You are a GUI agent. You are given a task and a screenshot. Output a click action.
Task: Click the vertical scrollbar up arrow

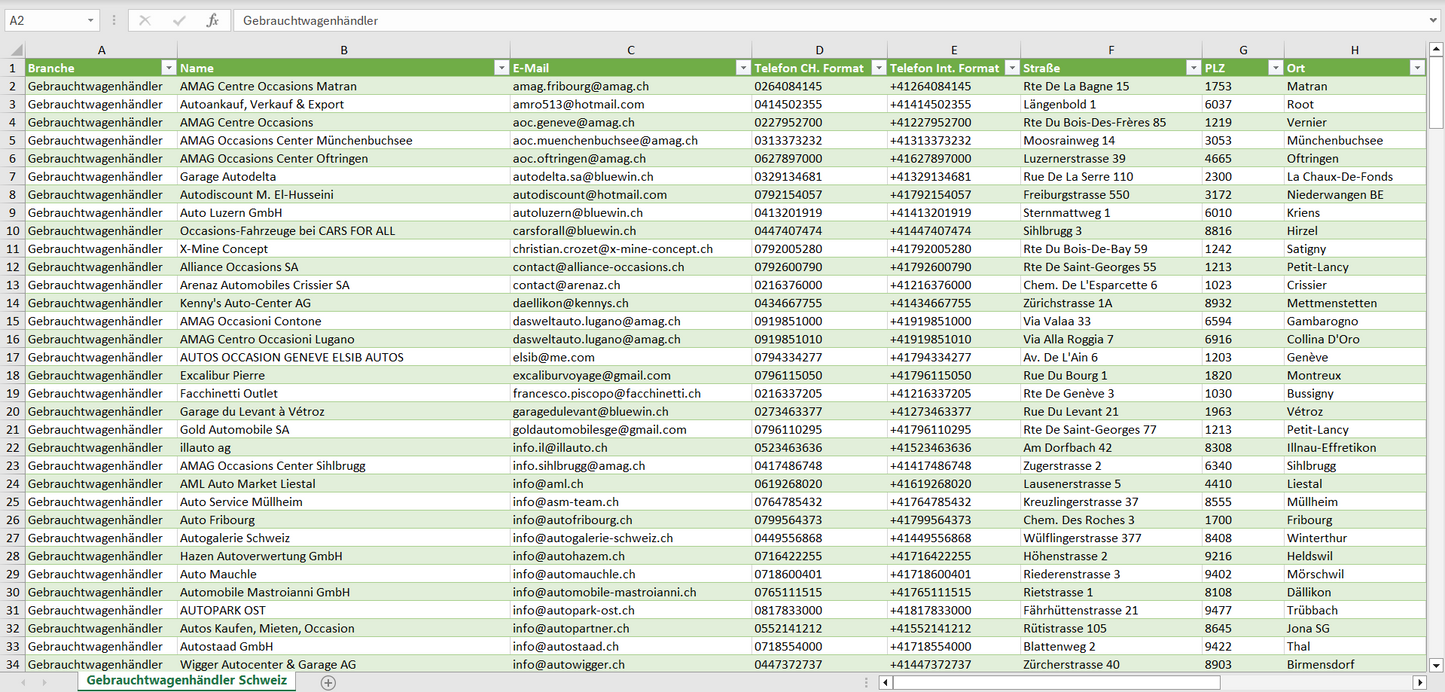pos(1436,50)
